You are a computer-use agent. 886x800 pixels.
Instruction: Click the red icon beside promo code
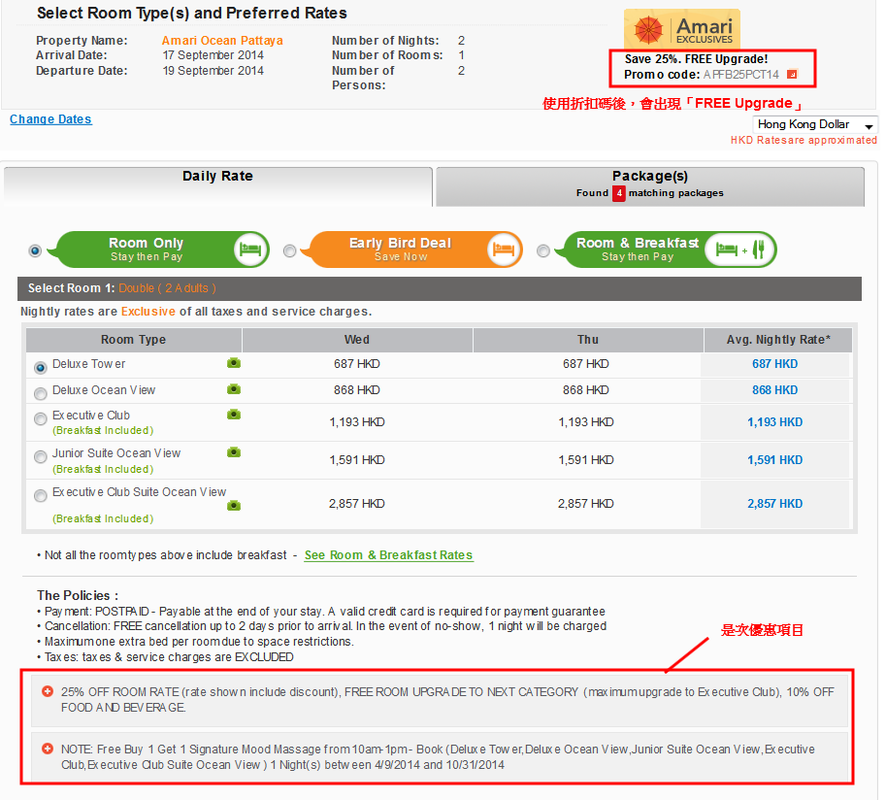(792, 74)
